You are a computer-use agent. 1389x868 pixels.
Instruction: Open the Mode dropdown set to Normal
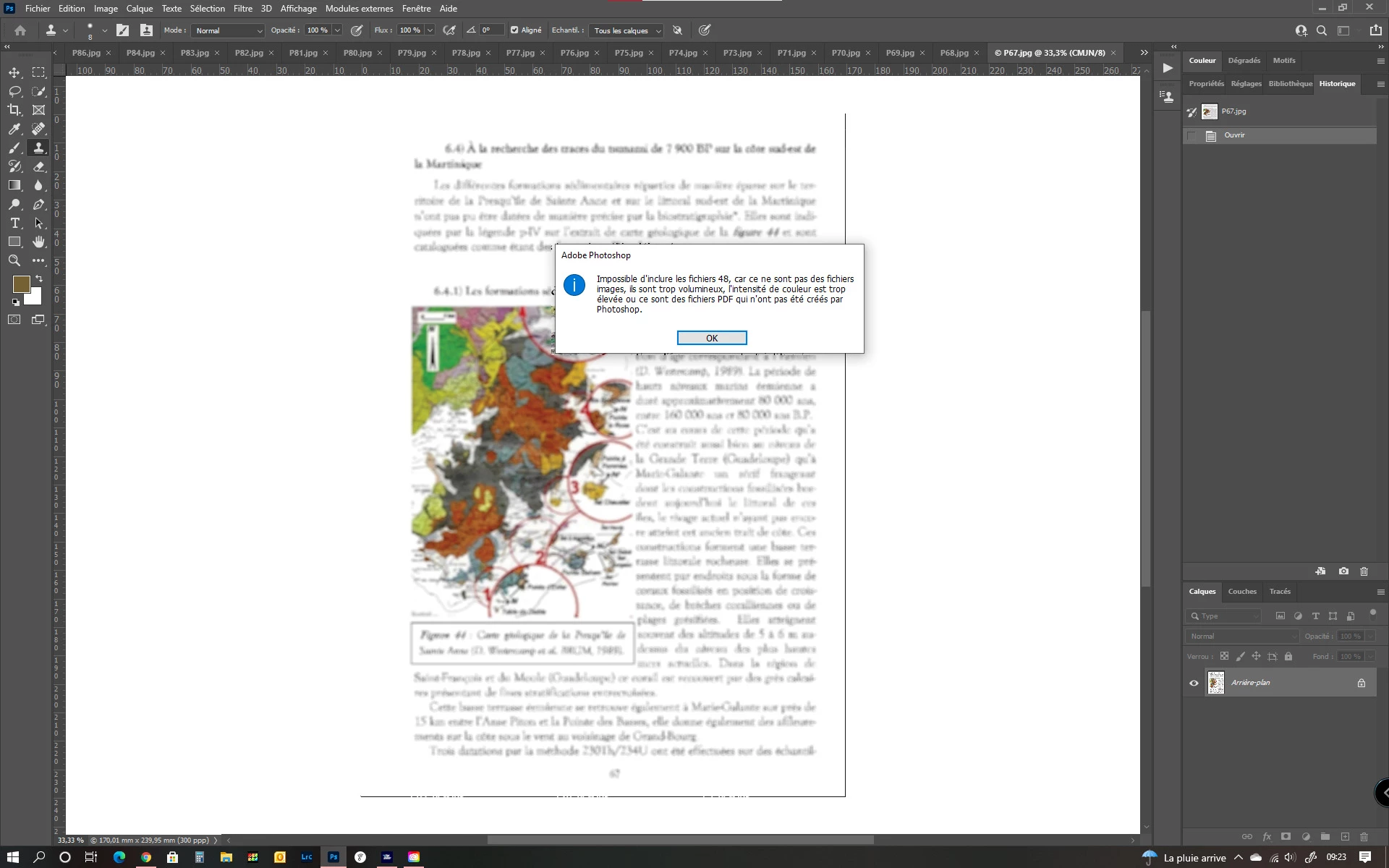[x=229, y=30]
